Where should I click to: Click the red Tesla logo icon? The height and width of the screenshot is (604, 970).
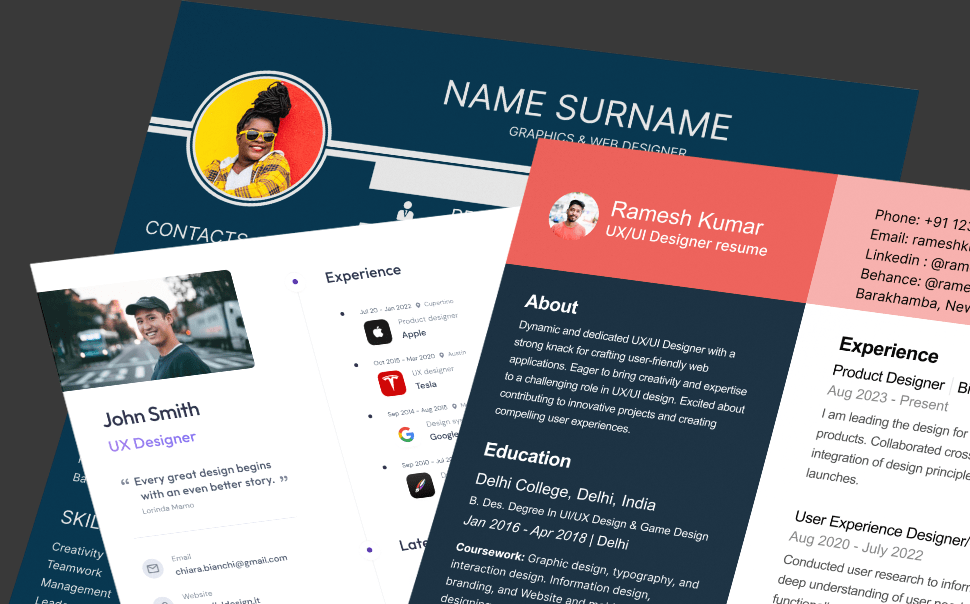pos(392,383)
